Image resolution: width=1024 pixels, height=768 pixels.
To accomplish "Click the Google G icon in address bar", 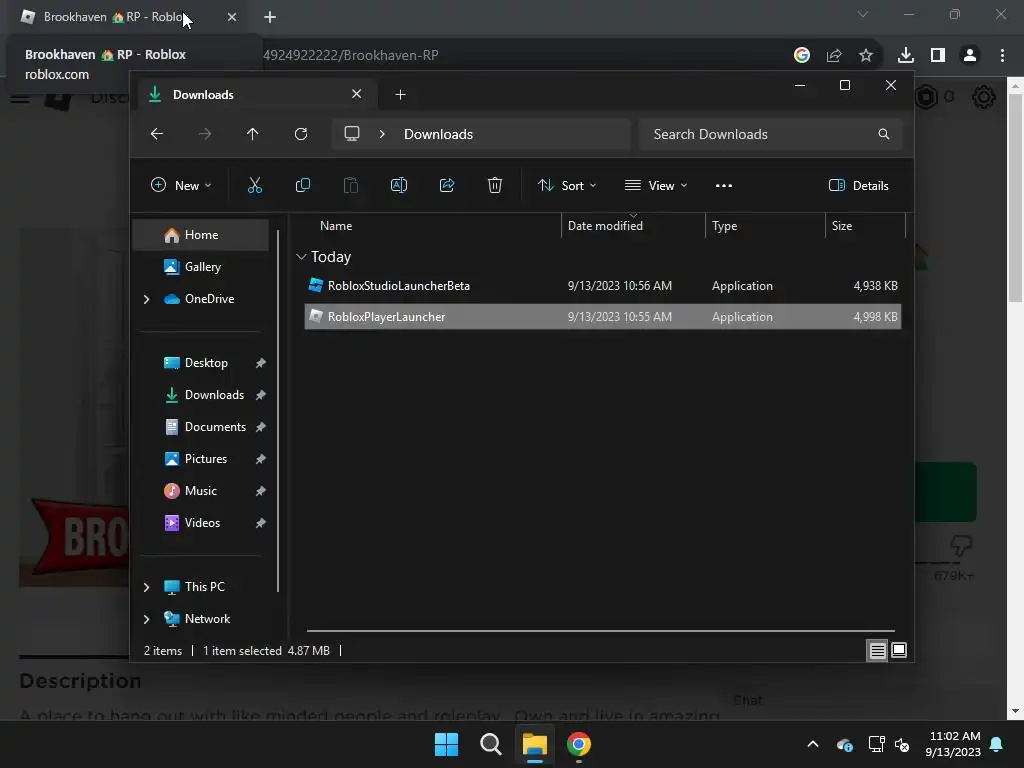I will (x=802, y=56).
